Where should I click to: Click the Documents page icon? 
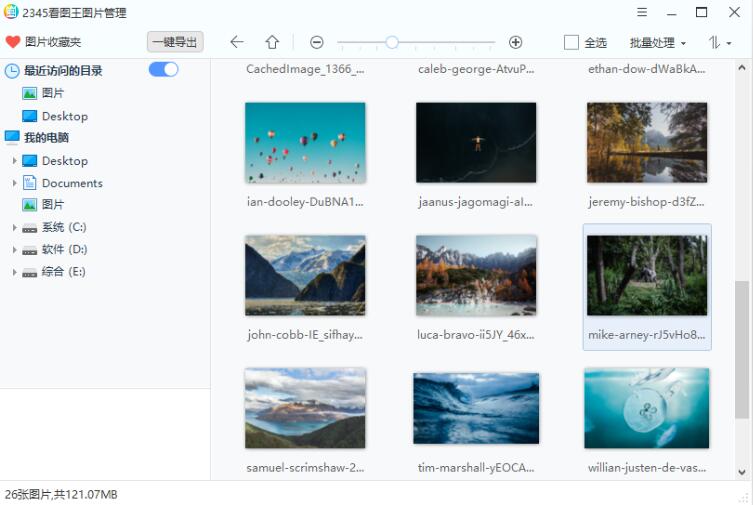tap(29, 182)
